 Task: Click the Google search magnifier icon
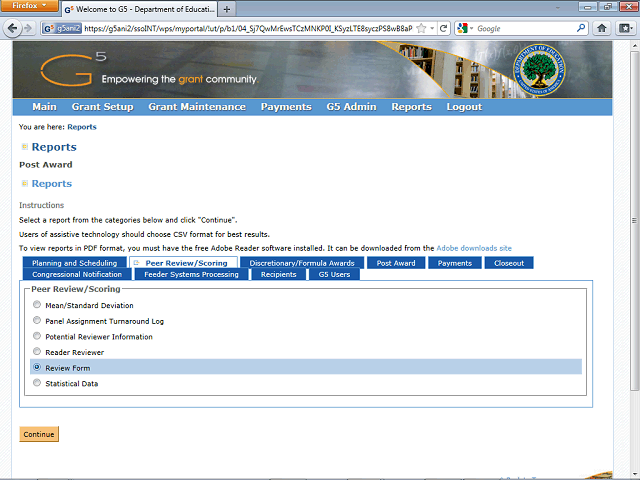coord(581,28)
